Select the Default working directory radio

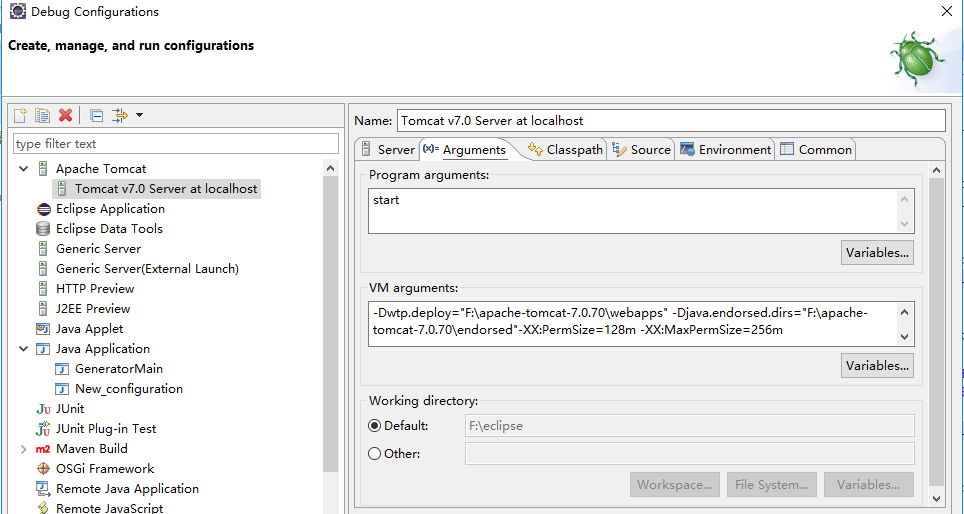[375, 426]
